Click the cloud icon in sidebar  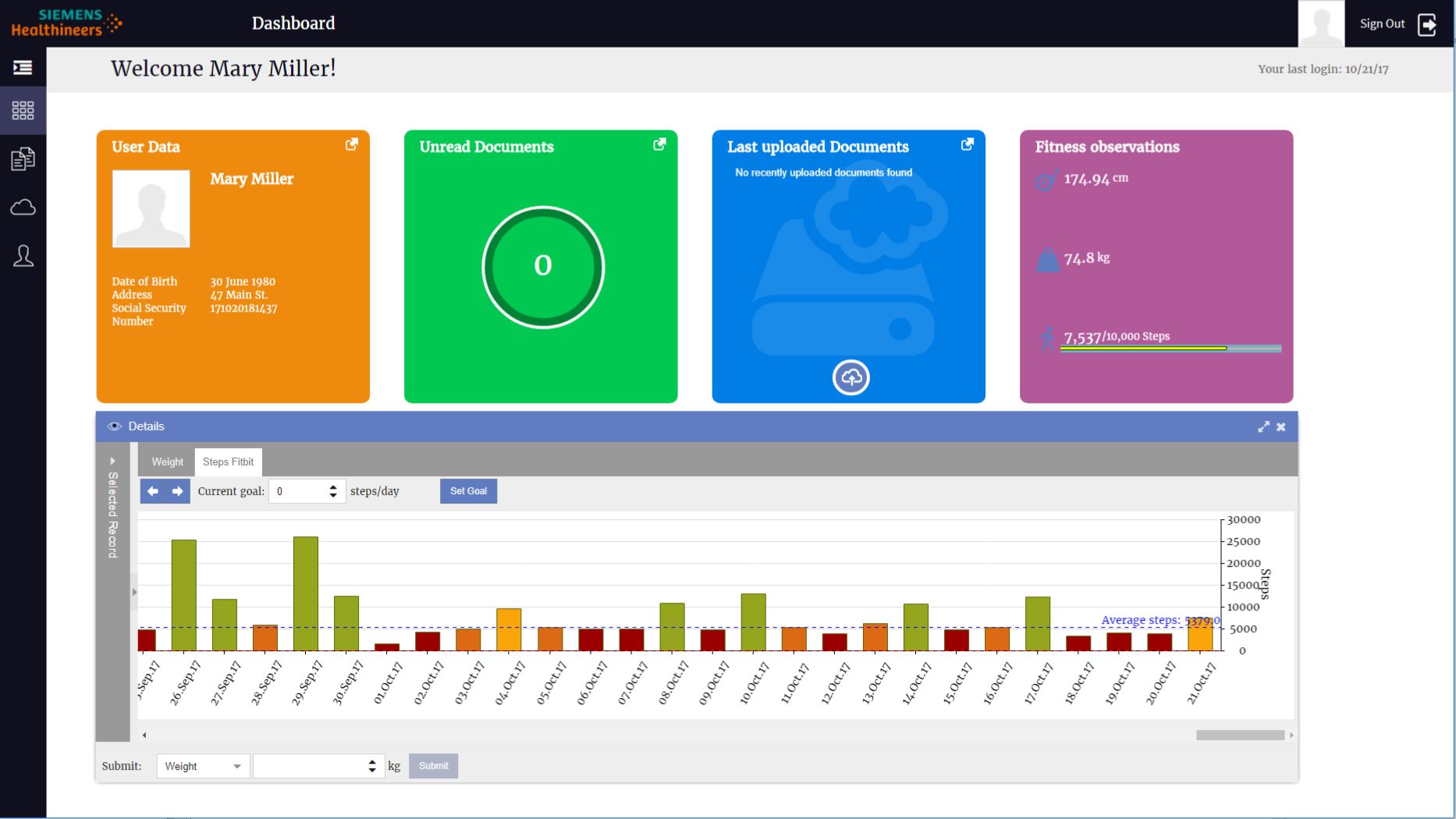pyautogui.click(x=23, y=208)
